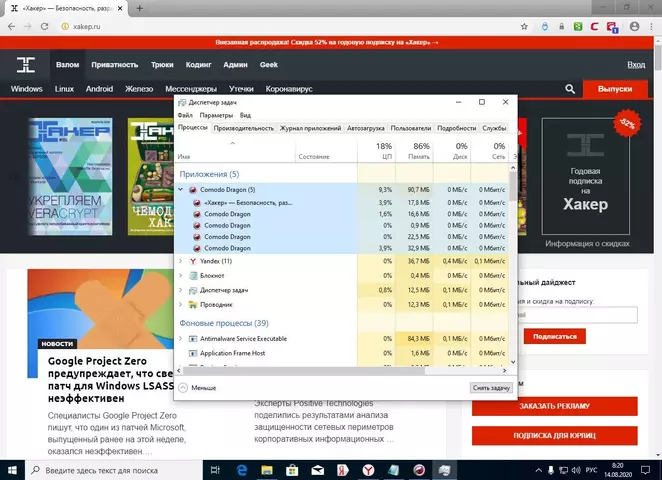Viewport: 662px width, 480px height.
Task: Open Comodo Dragon three-dot menu
Action: pyautogui.click(x=651, y=27)
